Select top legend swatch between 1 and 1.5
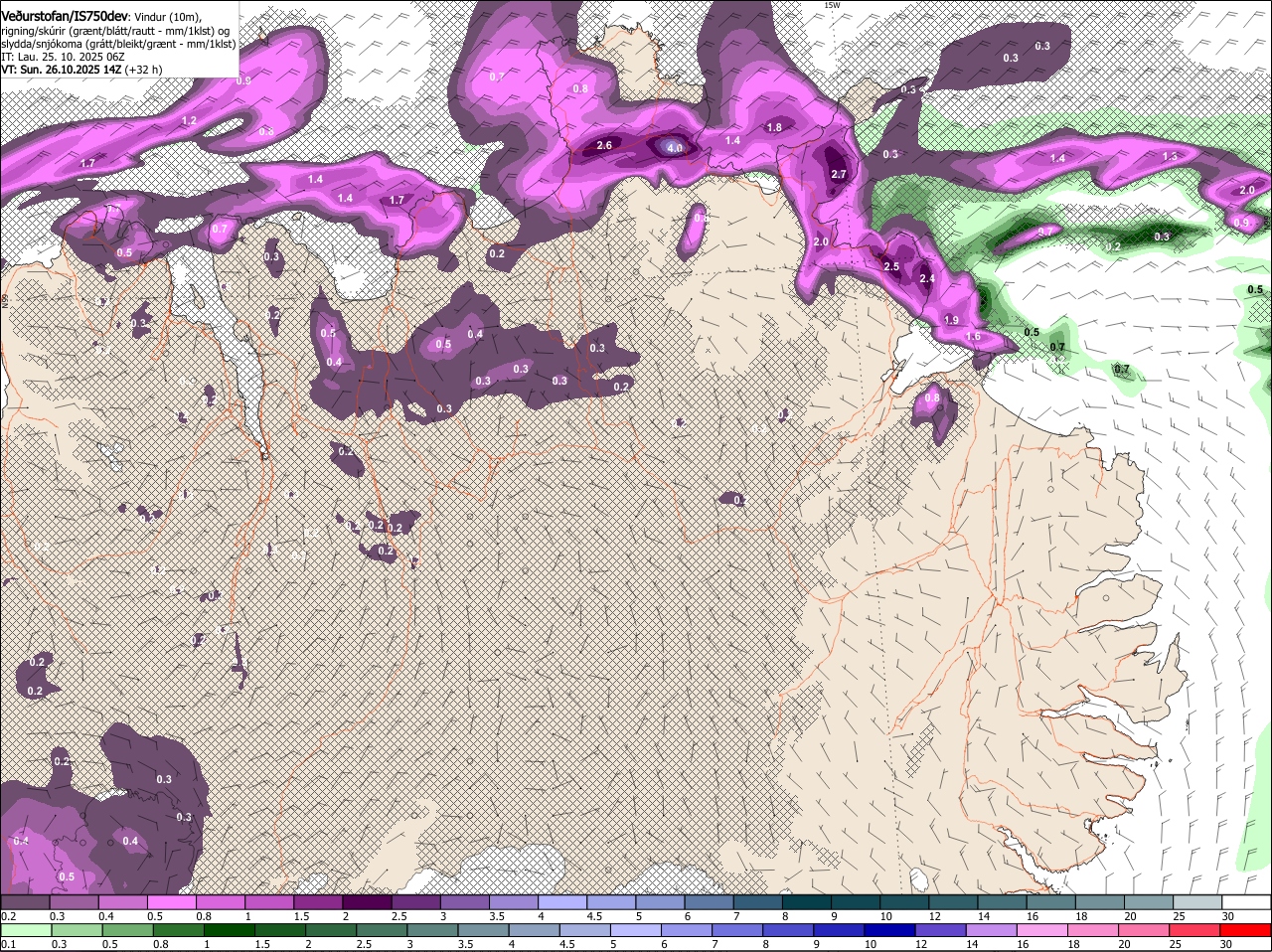This screenshot has width=1272, height=952. (269, 902)
